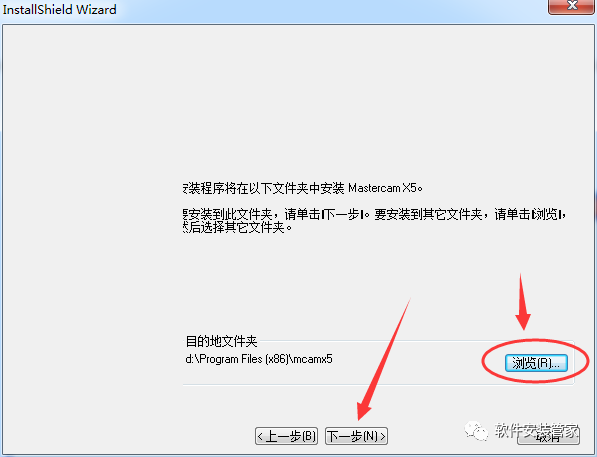
Task: Click the InstallShield Wizard title text
Action: pos(59,9)
